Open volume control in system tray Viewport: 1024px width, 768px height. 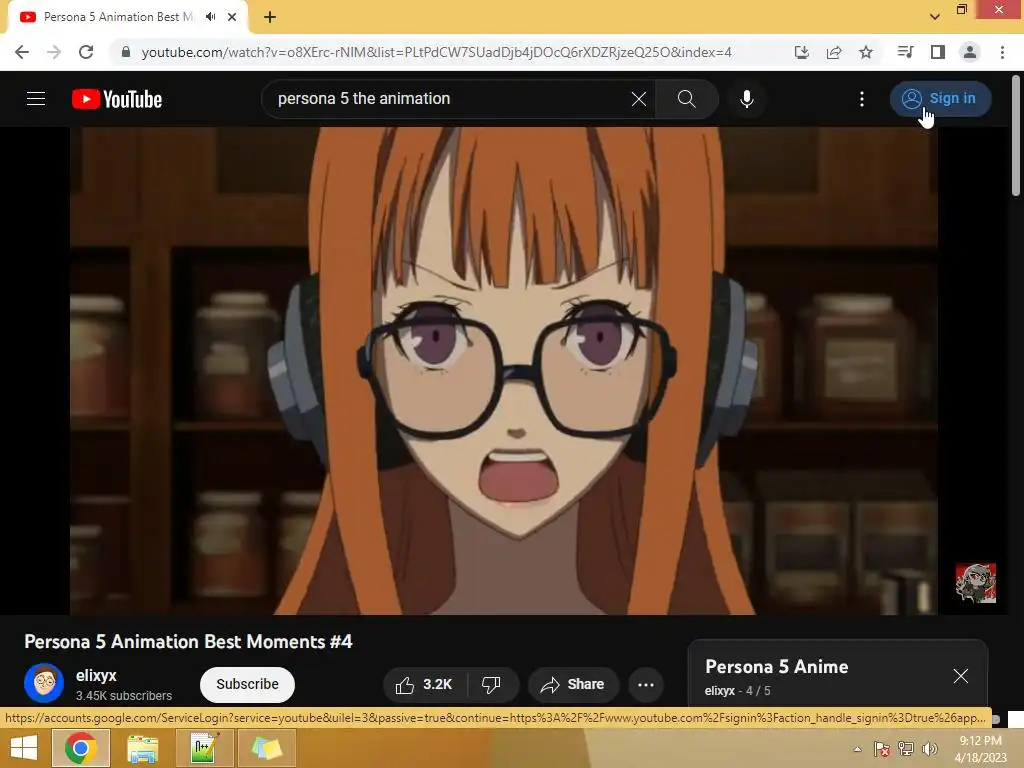929,748
